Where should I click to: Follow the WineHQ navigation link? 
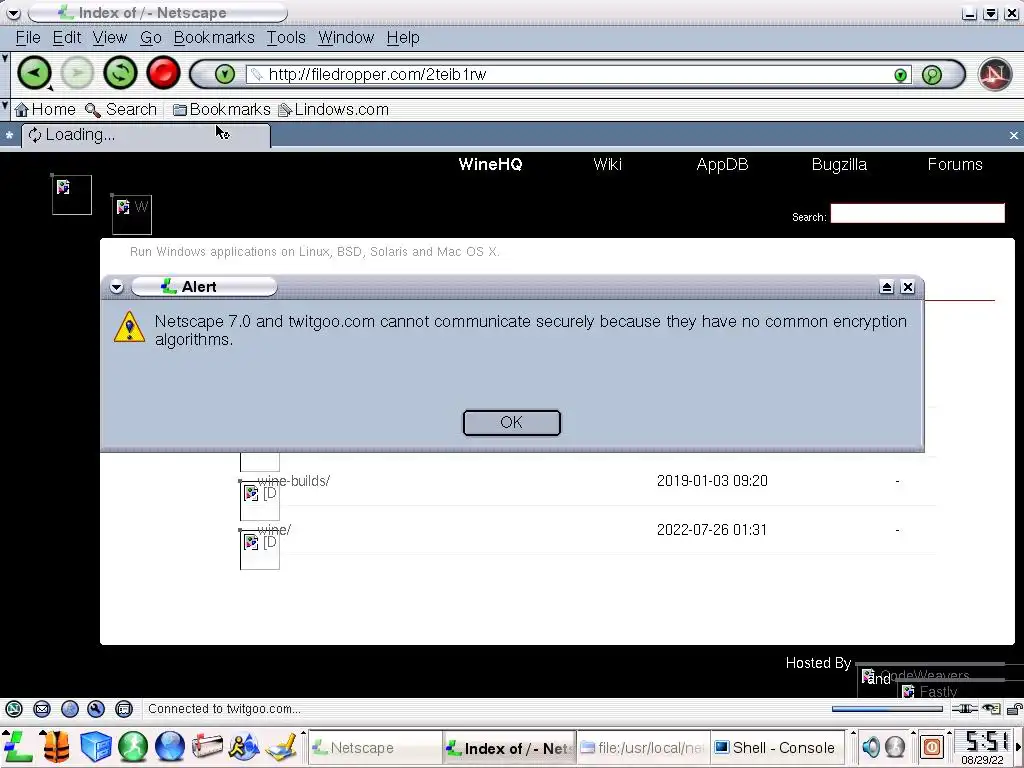point(490,165)
